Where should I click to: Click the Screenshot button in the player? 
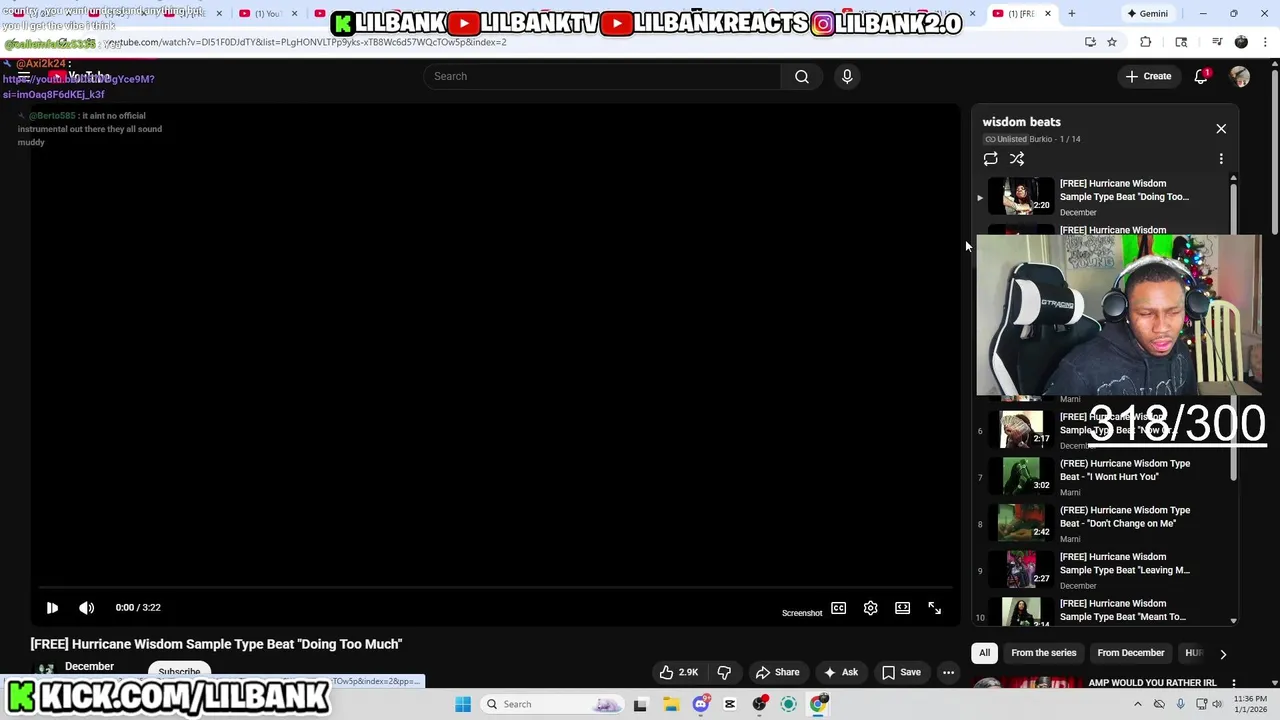[802, 613]
